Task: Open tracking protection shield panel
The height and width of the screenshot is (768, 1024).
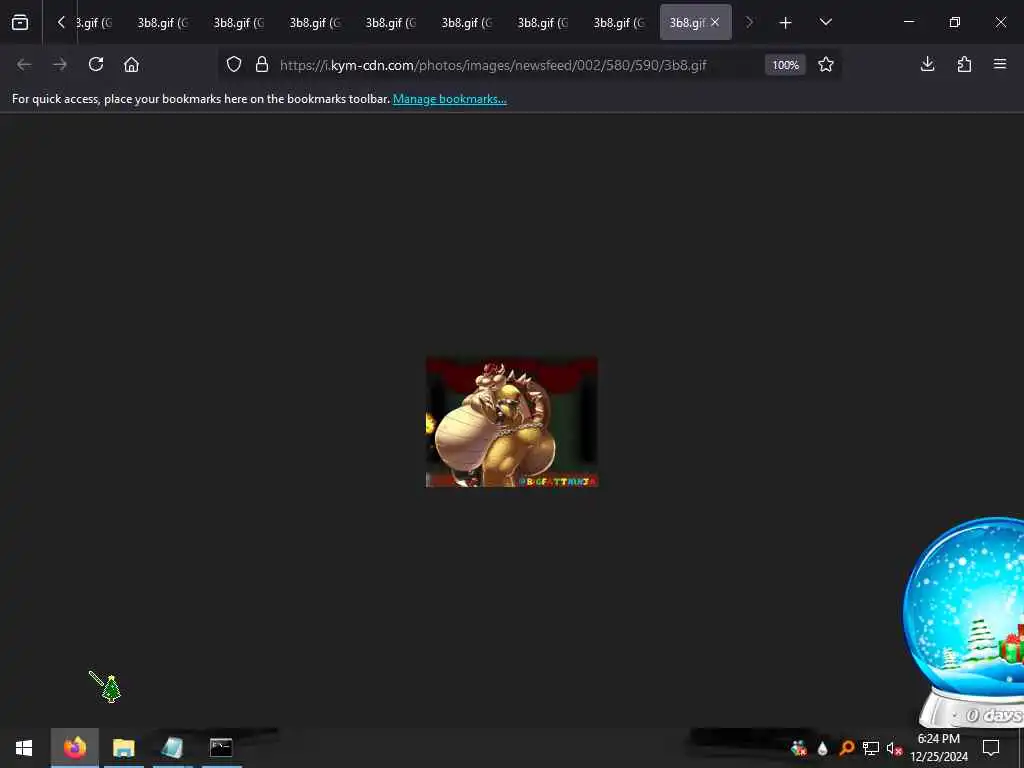Action: 234,64
